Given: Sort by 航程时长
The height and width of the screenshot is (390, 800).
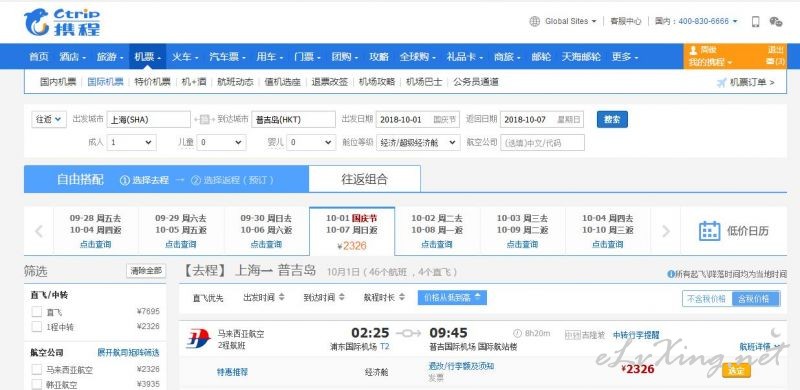Looking at the screenshot, I should tap(384, 298).
